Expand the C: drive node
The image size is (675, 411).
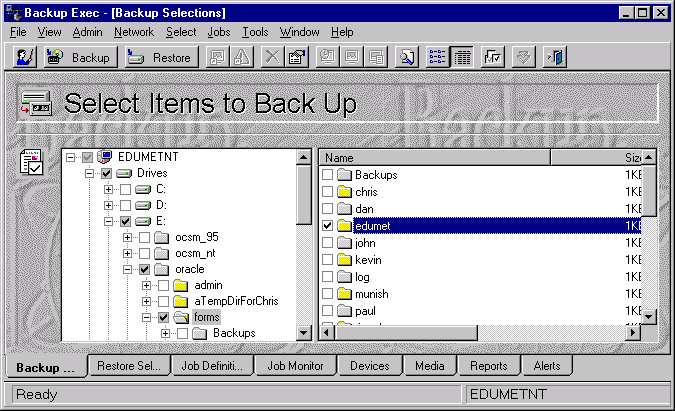(x=108, y=189)
